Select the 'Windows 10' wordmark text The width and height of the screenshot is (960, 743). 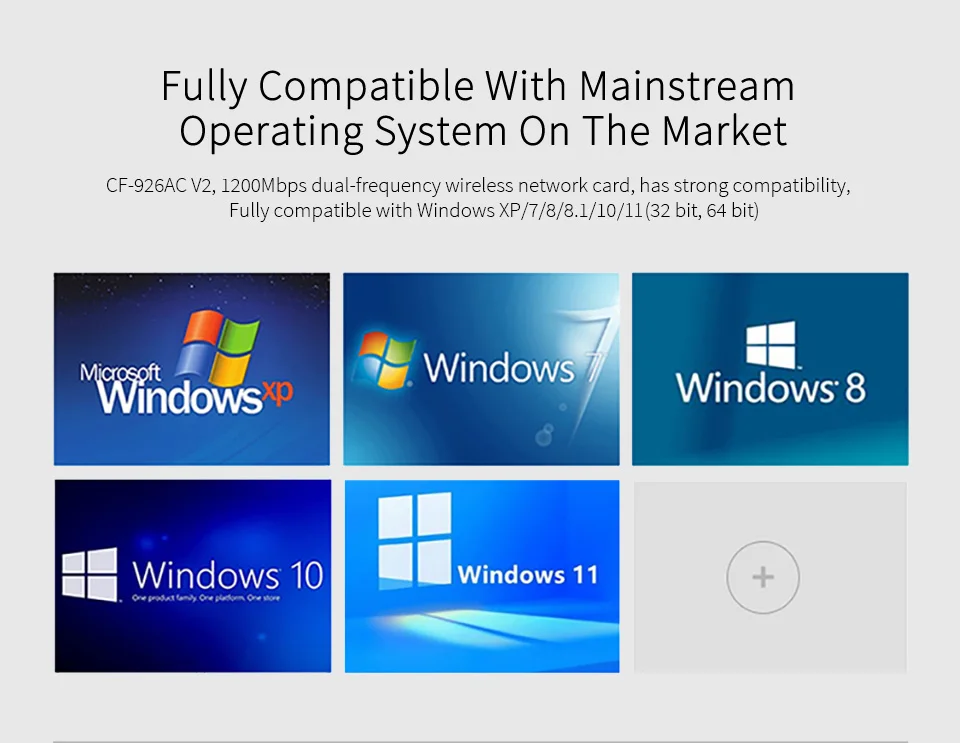pos(228,575)
